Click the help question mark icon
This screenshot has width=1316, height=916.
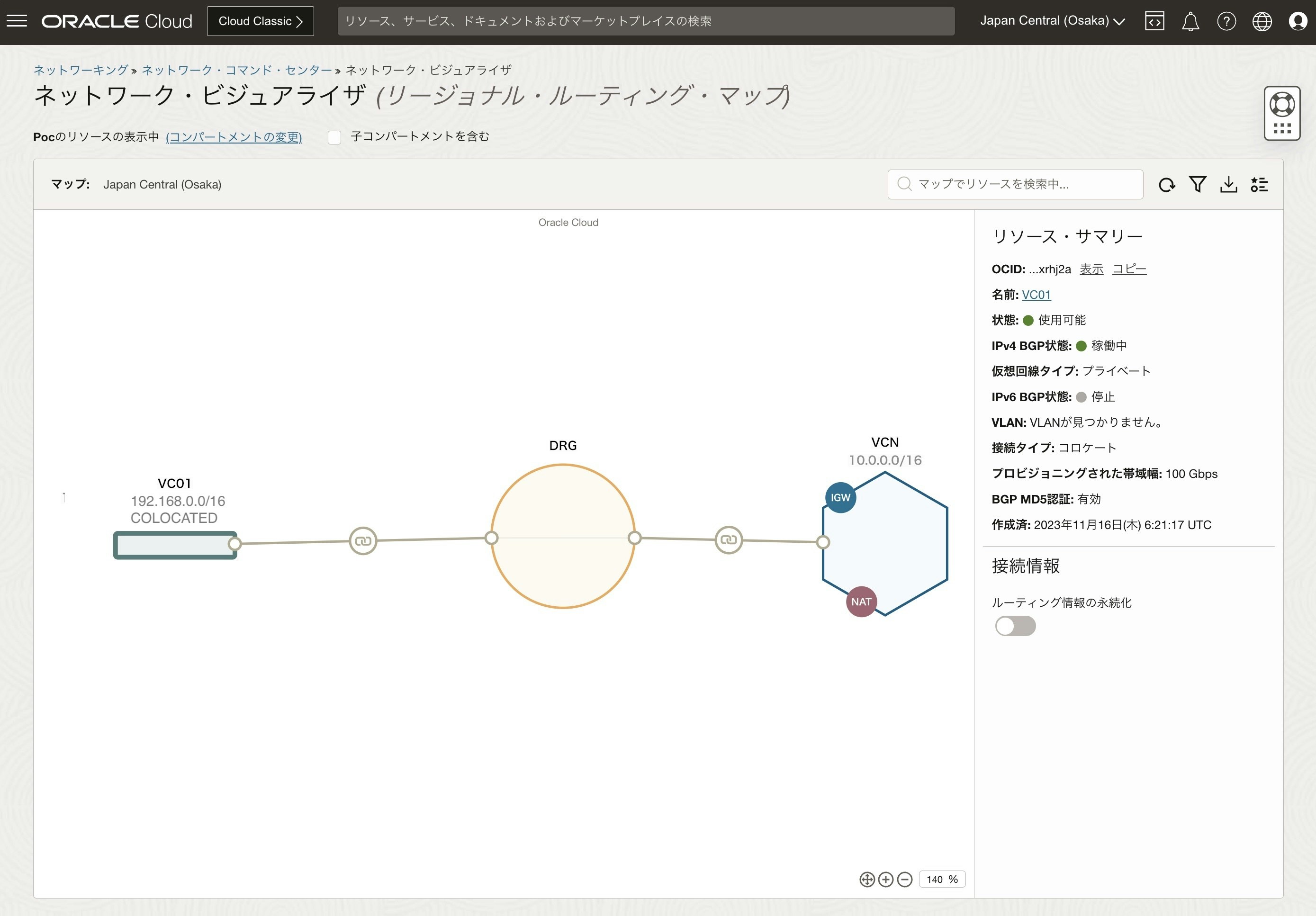(1226, 22)
